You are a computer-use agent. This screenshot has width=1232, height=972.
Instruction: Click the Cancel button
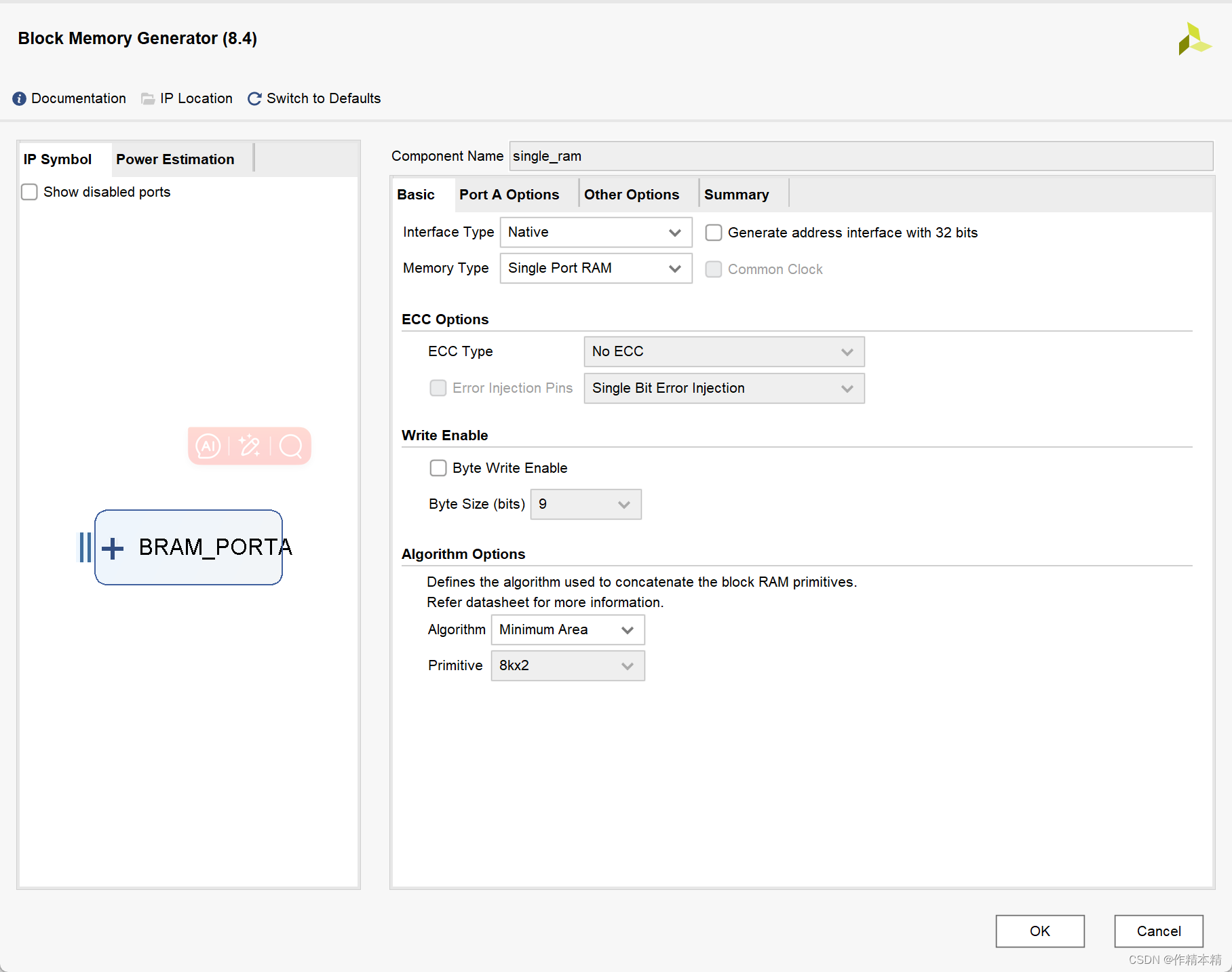[x=1159, y=931]
